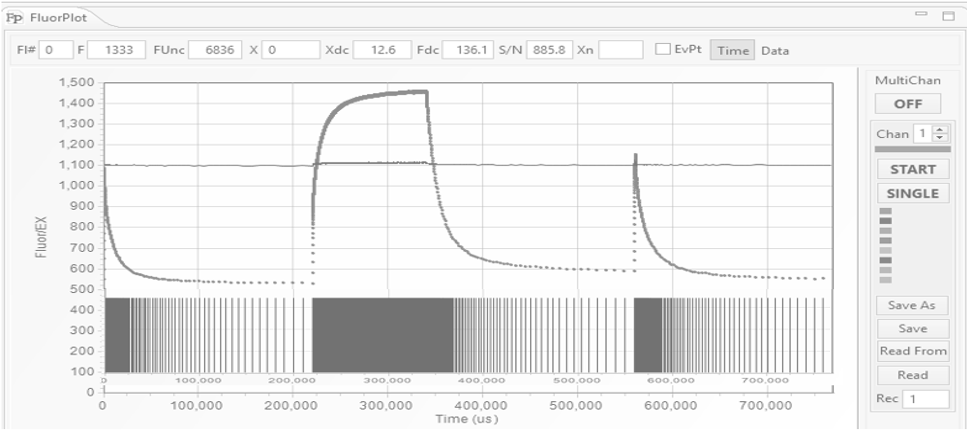
Task: Click the Read button
Action: click(911, 375)
